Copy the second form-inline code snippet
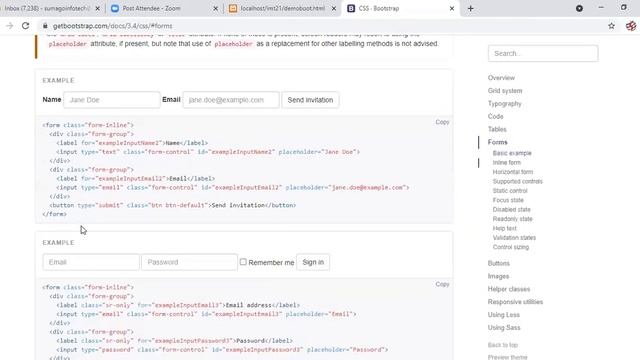The width and height of the screenshot is (640, 360). pos(442,284)
